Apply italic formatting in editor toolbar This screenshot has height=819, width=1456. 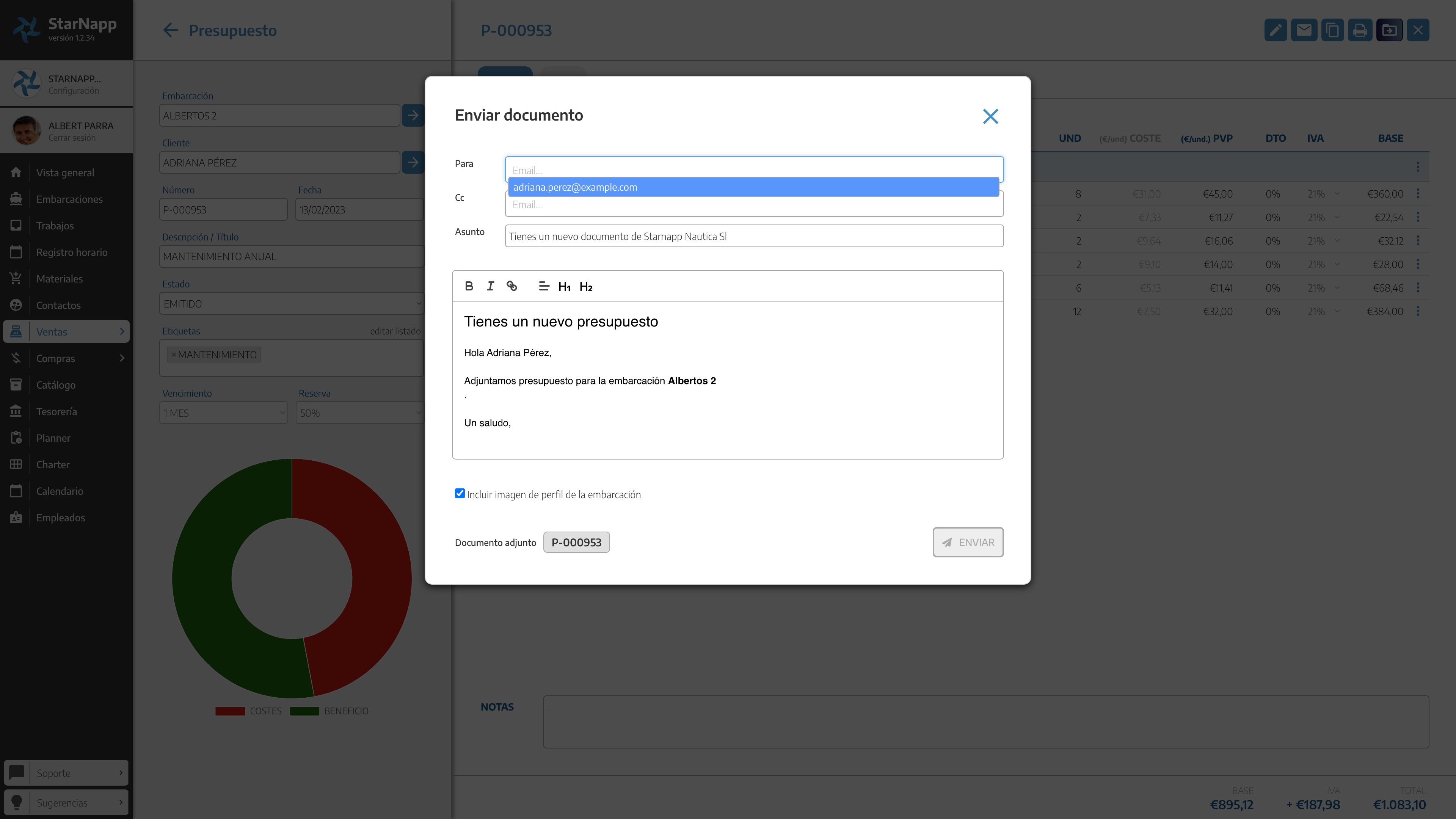pyautogui.click(x=490, y=286)
